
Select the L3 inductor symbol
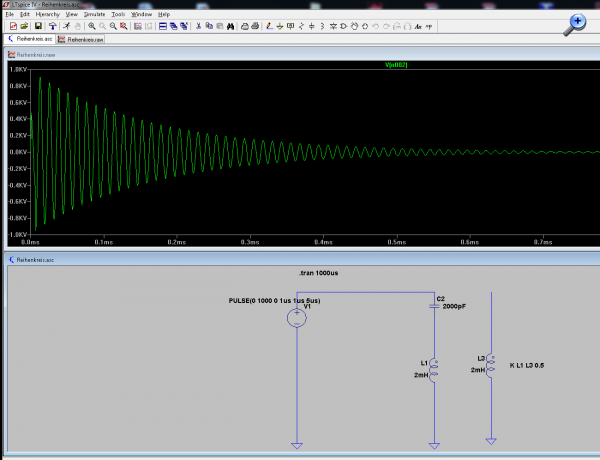491,366
